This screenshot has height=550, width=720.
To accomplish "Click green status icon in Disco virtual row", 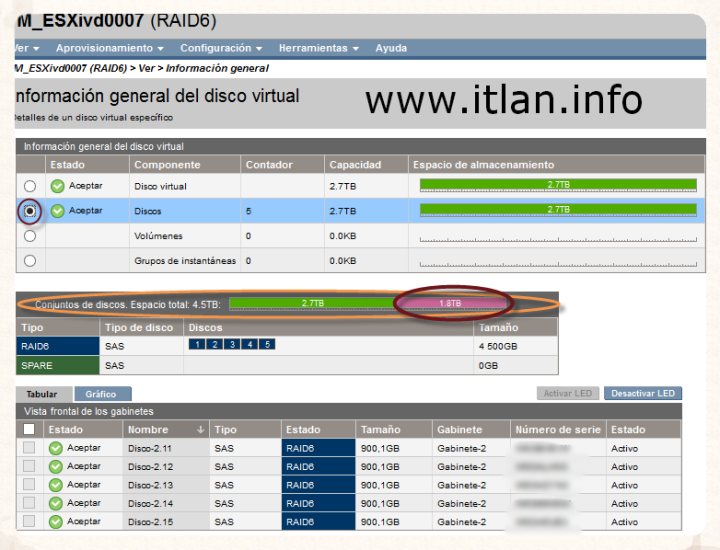I will coord(57,187).
